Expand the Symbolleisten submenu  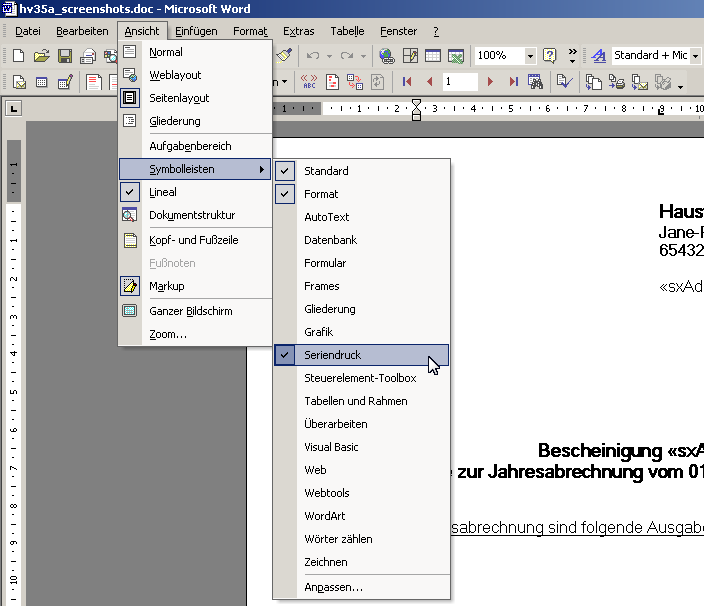point(195,169)
